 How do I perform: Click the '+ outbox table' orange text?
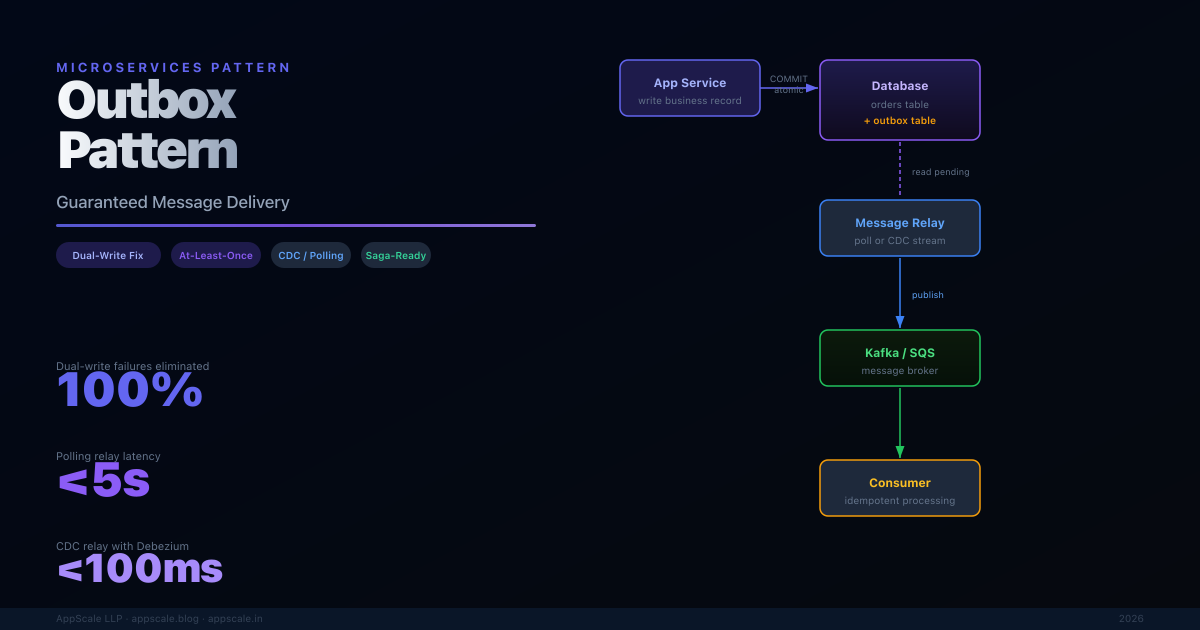tap(900, 121)
